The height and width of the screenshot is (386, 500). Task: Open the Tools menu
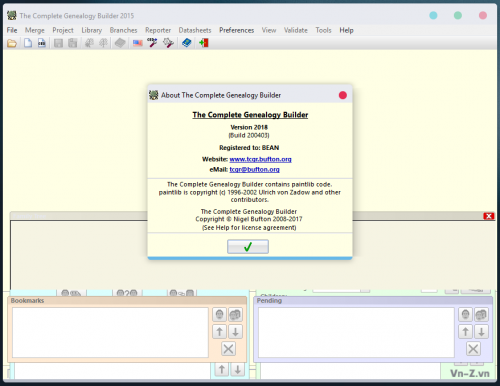point(324,30)
